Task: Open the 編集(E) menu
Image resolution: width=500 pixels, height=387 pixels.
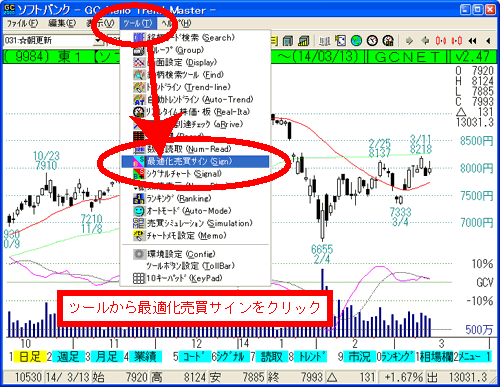Action: 62,23
